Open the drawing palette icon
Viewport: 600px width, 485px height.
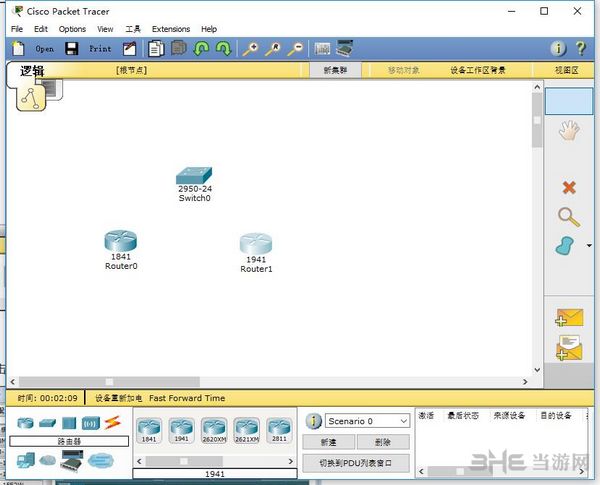pyautogui.click(x=322, y=49)
